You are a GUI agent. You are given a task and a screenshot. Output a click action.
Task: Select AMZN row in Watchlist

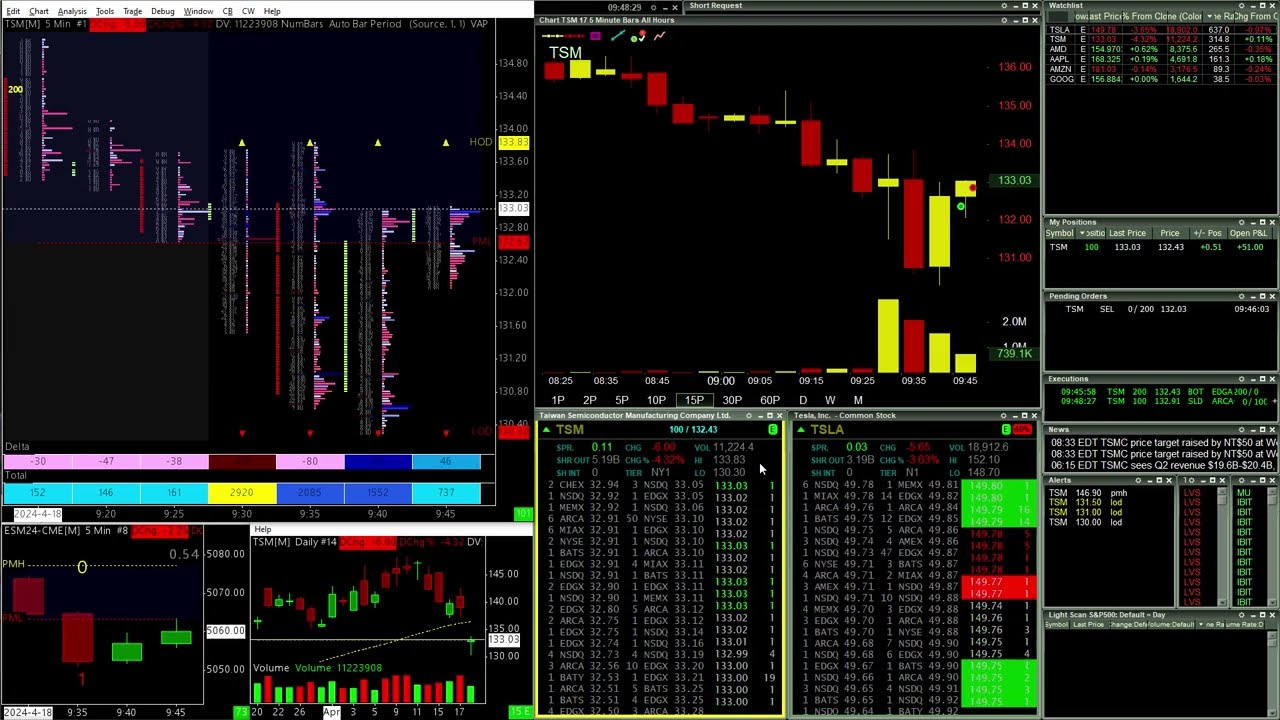[1160, 69]
